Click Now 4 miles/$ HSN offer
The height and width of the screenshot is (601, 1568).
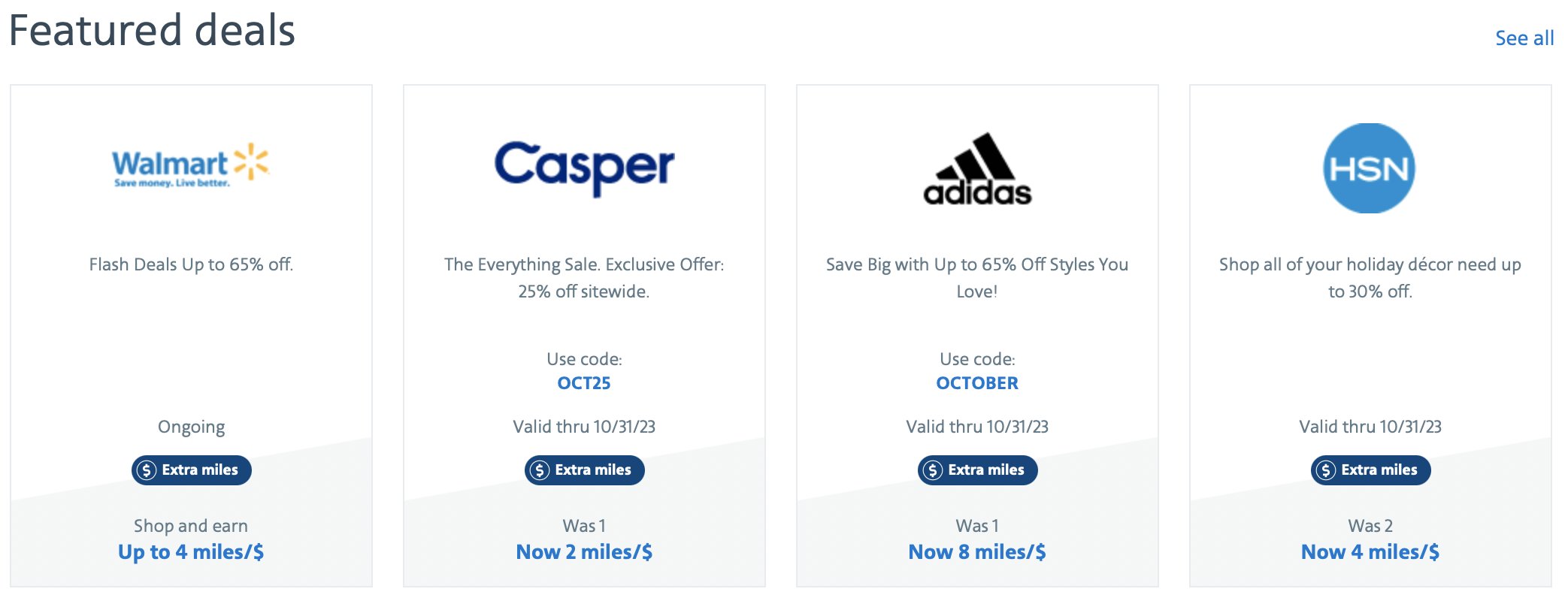coord(1370,552)
